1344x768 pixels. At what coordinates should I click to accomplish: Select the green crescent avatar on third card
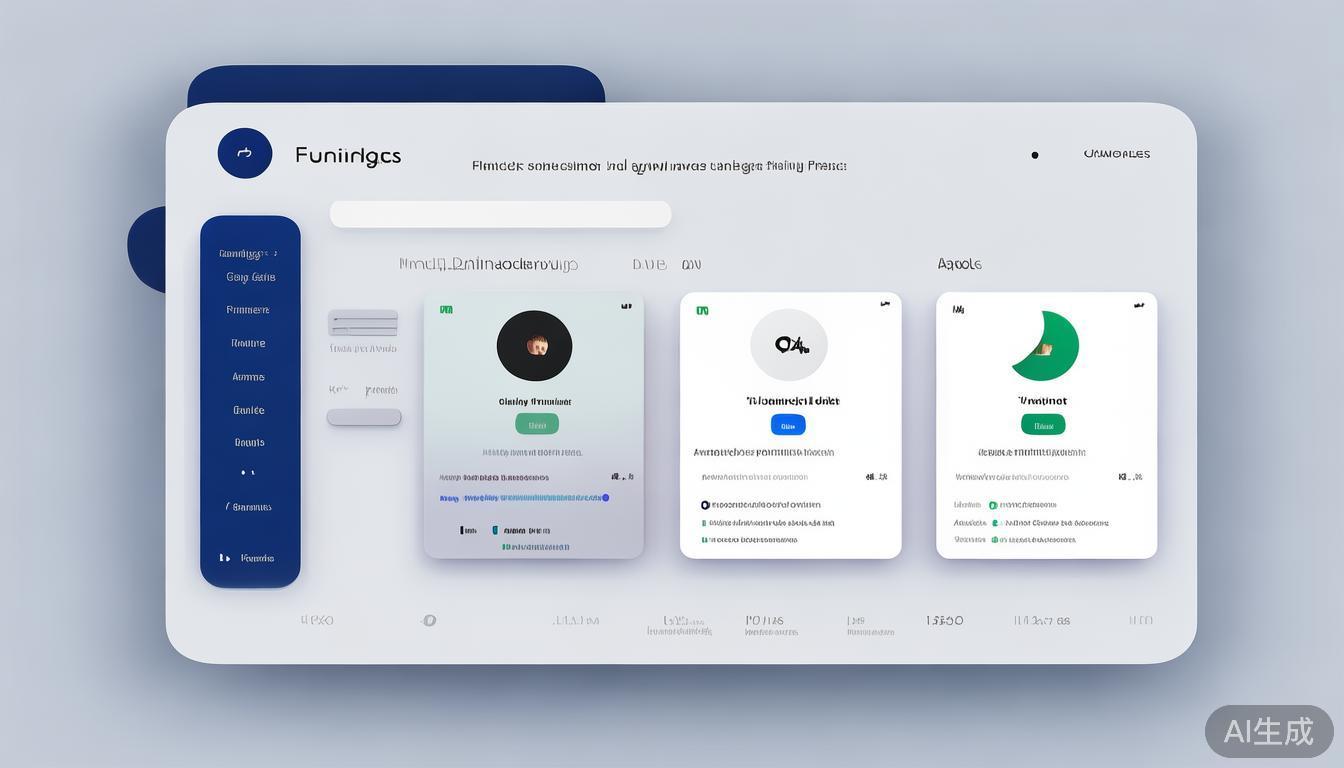(x=1046, y=346)
